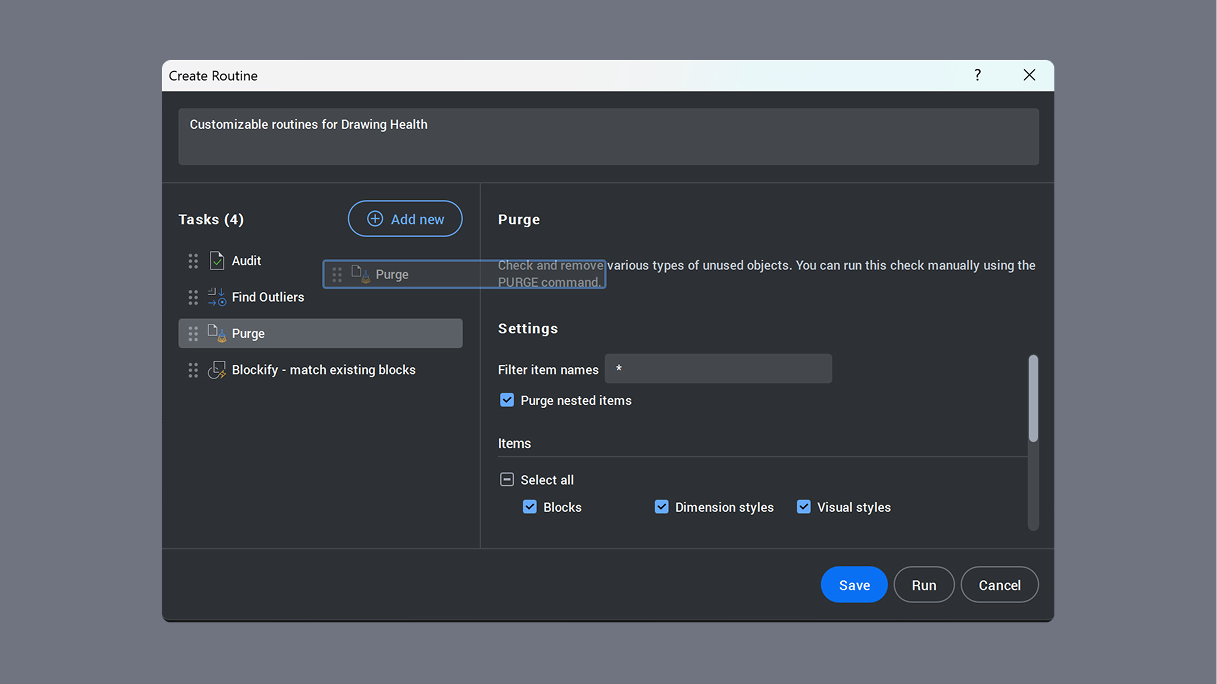Click the Items section heading
This screenshot has width=1217, height=684.
point(514,443)
